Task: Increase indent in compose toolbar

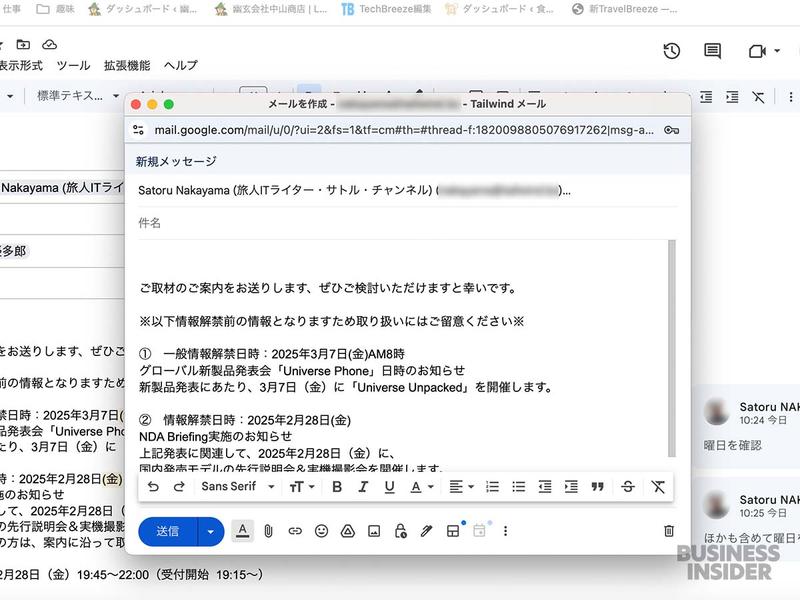Action: (x=571, y=487)
